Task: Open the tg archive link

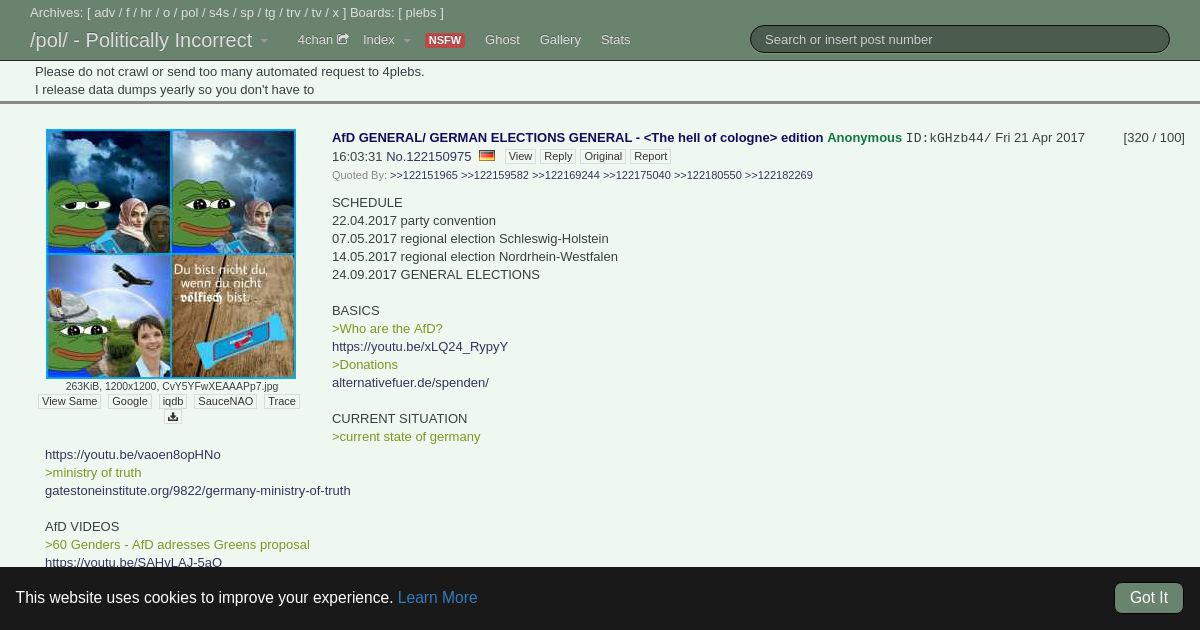Action: (270, 13)
